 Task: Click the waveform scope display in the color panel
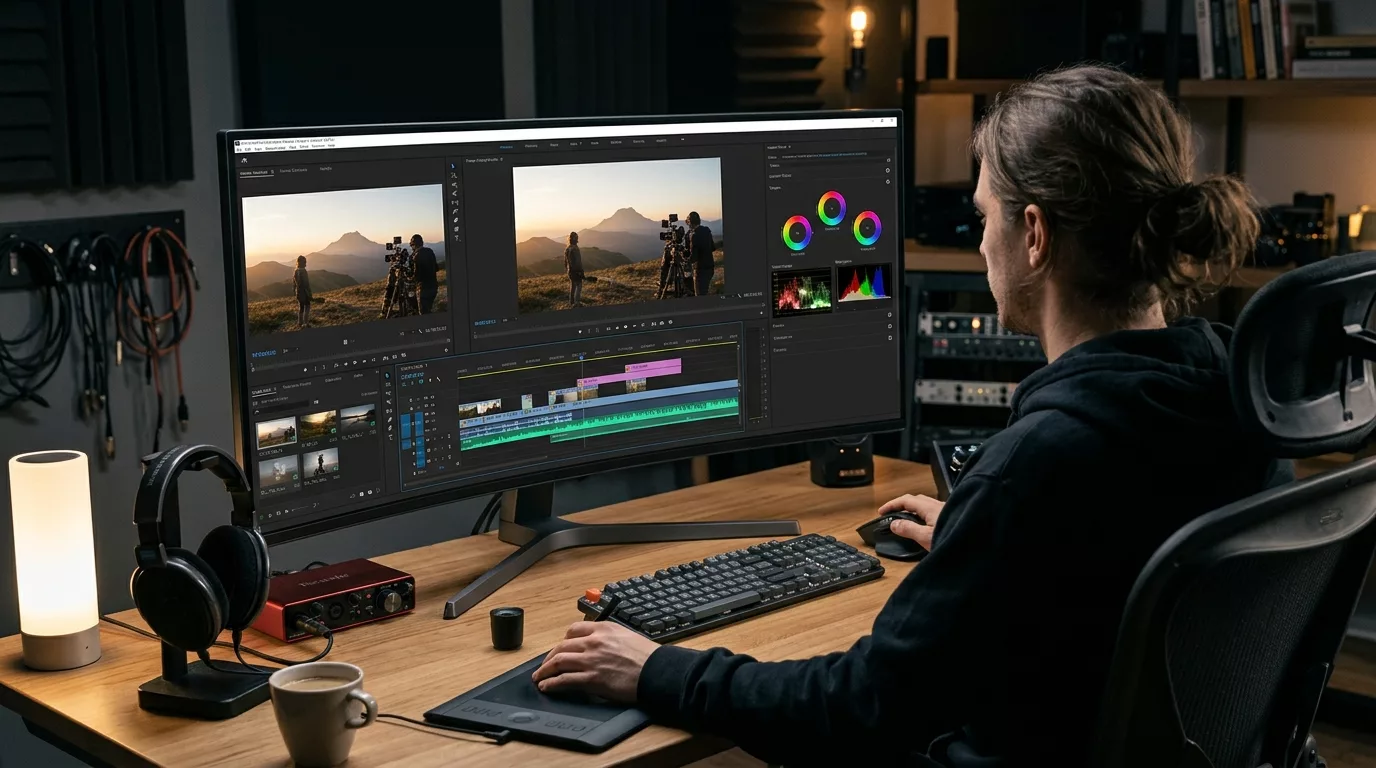point(801,292)
